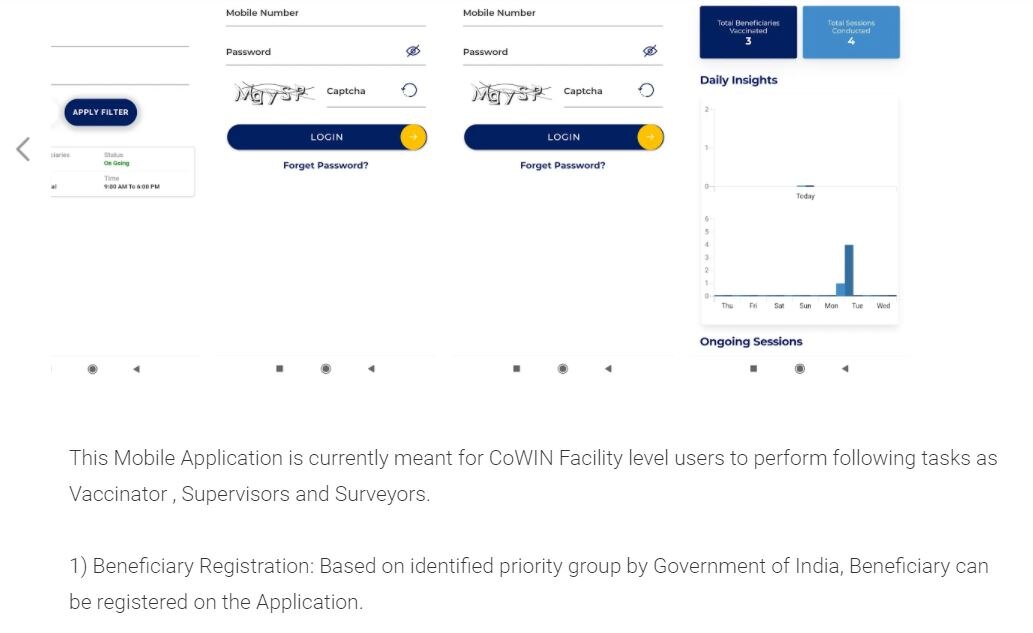This screenshot has height=633, width=1033.
Task: Open the Total Sessions Conducted card
Action: click(851, 32)
